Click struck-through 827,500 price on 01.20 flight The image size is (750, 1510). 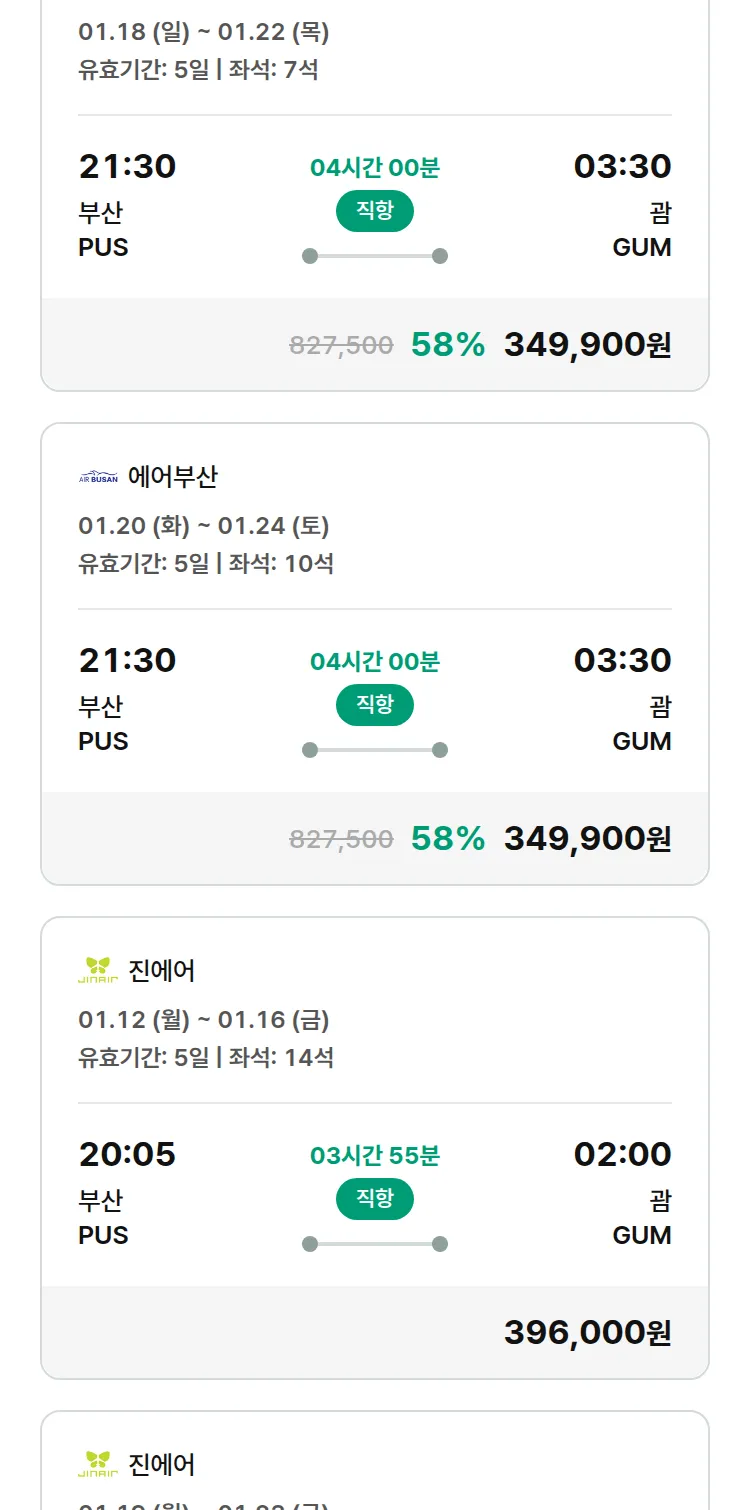tap(341, 839)
